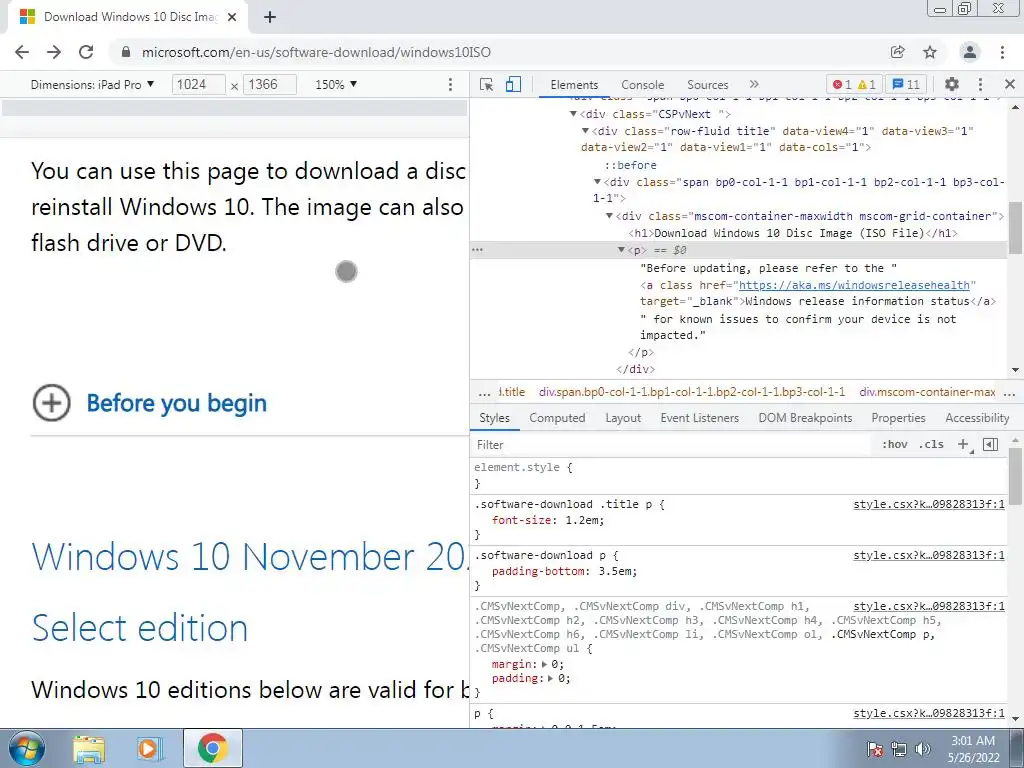Share this page icon in address bar
Image resolution: width=1024 pixels, height=768 pixels.
tap(897, 52)
